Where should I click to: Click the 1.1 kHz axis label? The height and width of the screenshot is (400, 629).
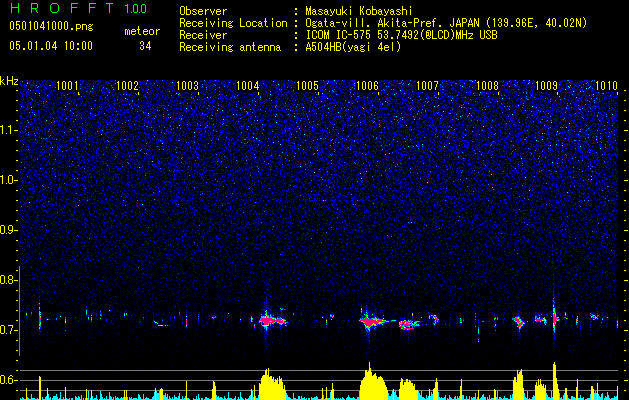click(x=8, y=130)
